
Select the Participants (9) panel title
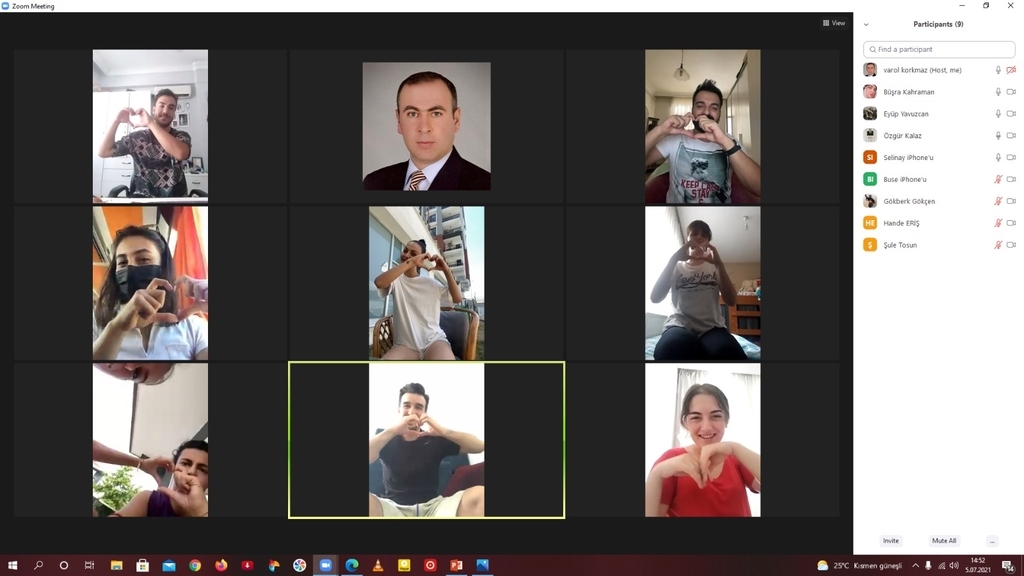[x=938, y=24]
